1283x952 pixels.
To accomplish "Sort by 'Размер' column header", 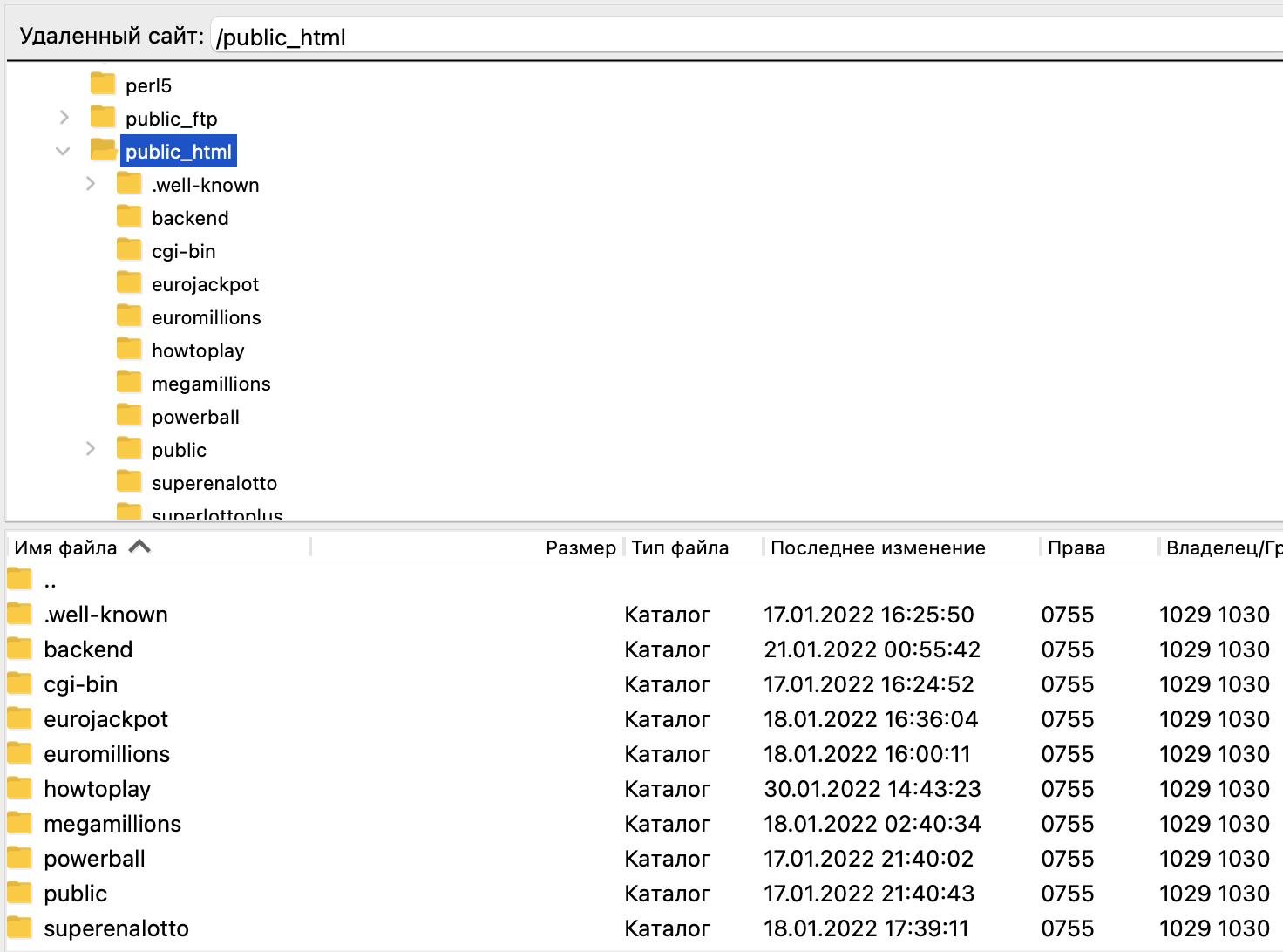I will (580, 547).
